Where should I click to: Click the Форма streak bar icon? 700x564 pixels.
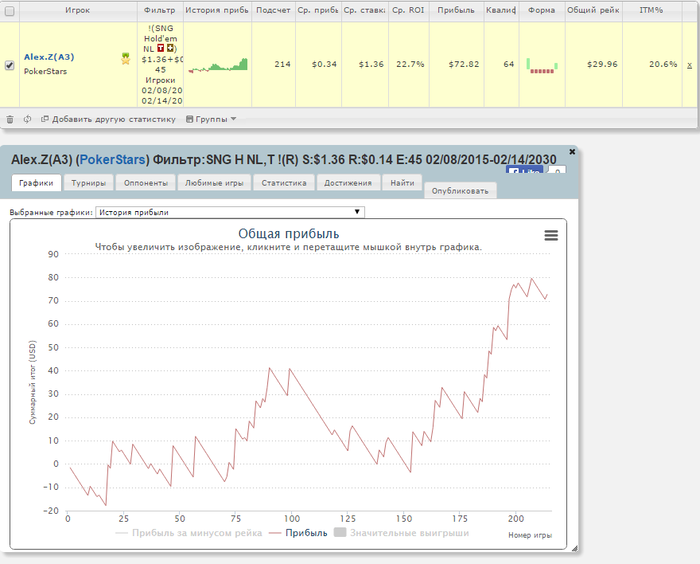point(541,65)
